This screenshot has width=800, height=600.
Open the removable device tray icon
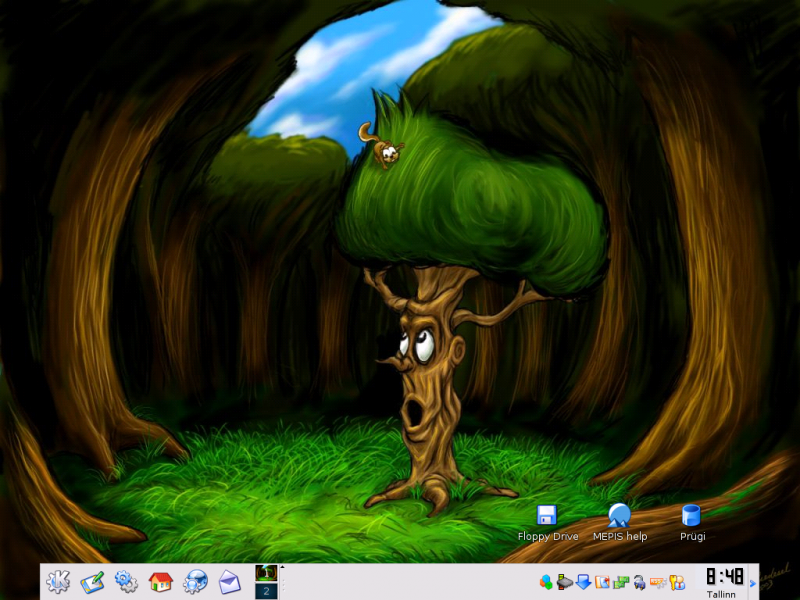tap(565, 582)
